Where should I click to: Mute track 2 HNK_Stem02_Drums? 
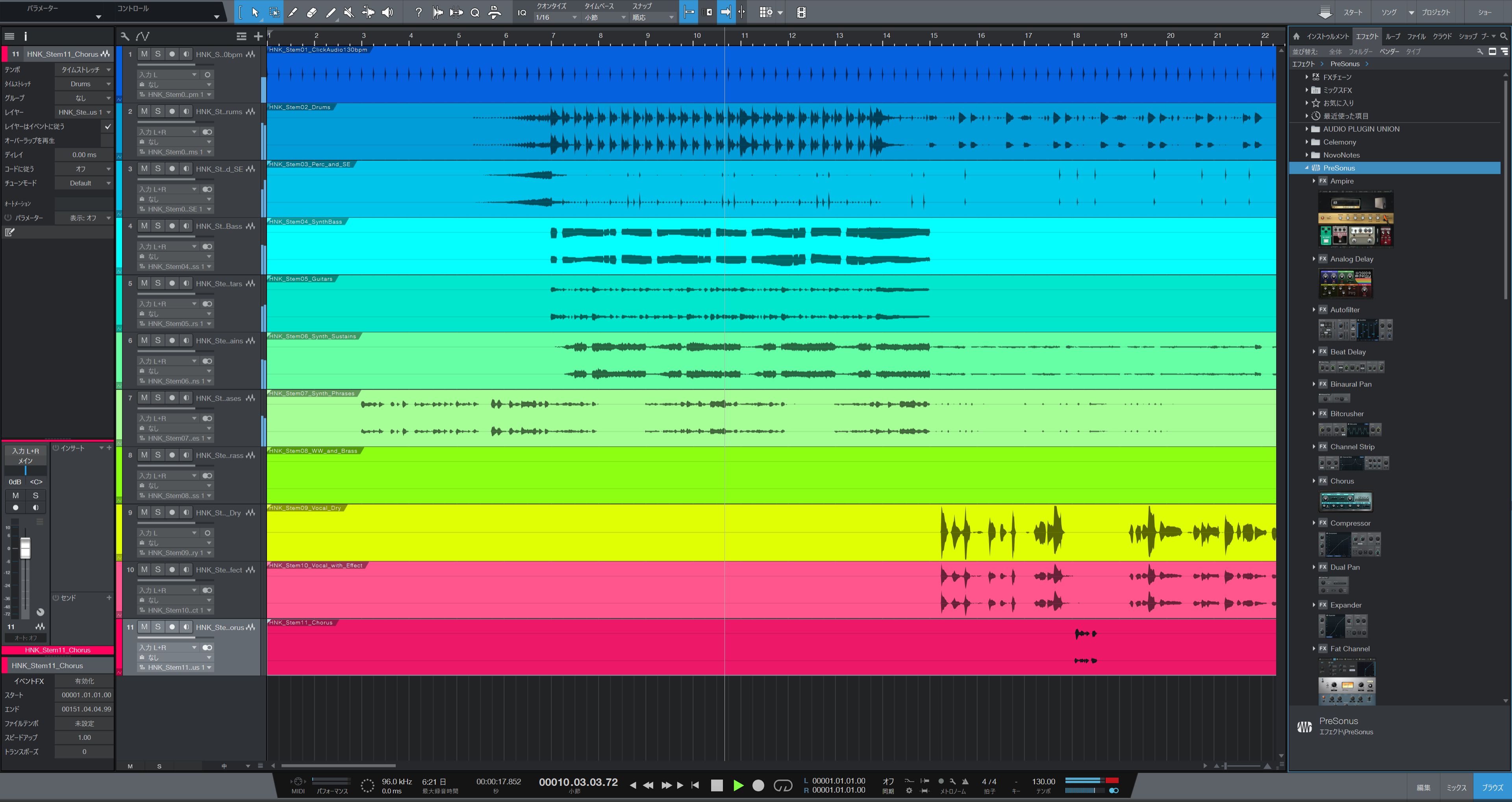tap(145, 111)
